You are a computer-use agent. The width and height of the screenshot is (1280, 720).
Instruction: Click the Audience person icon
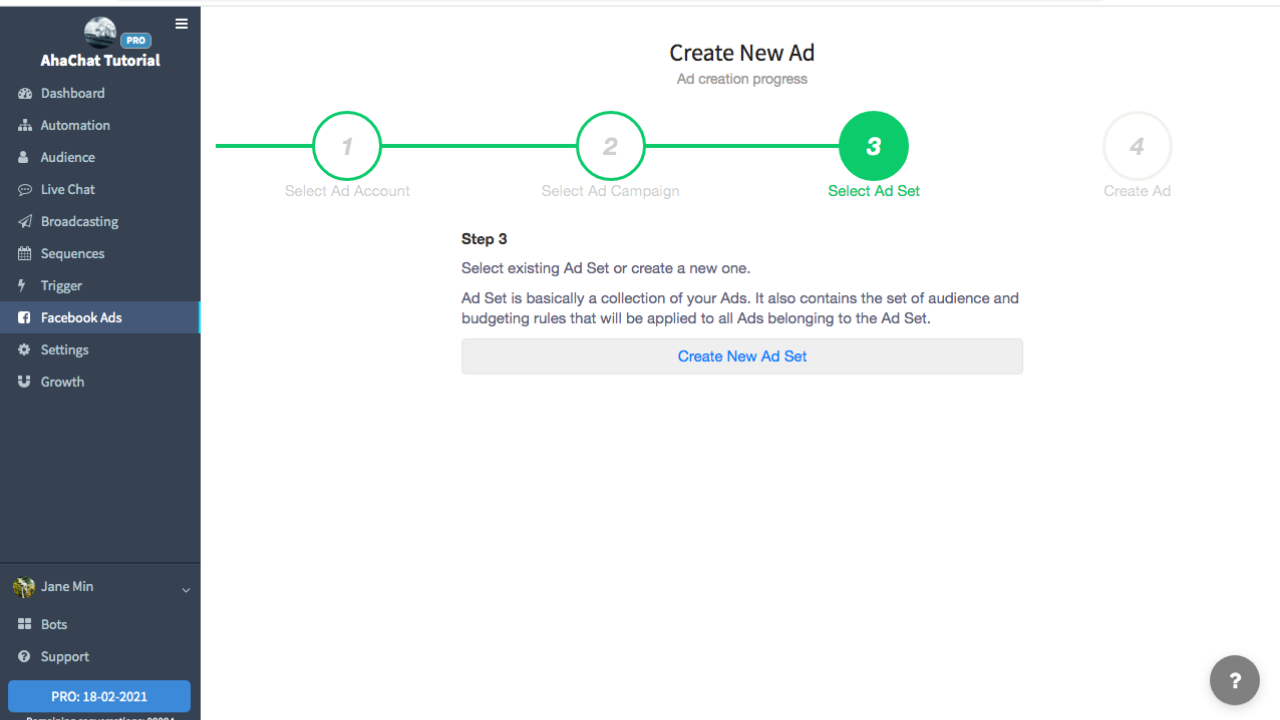[24, 157]
